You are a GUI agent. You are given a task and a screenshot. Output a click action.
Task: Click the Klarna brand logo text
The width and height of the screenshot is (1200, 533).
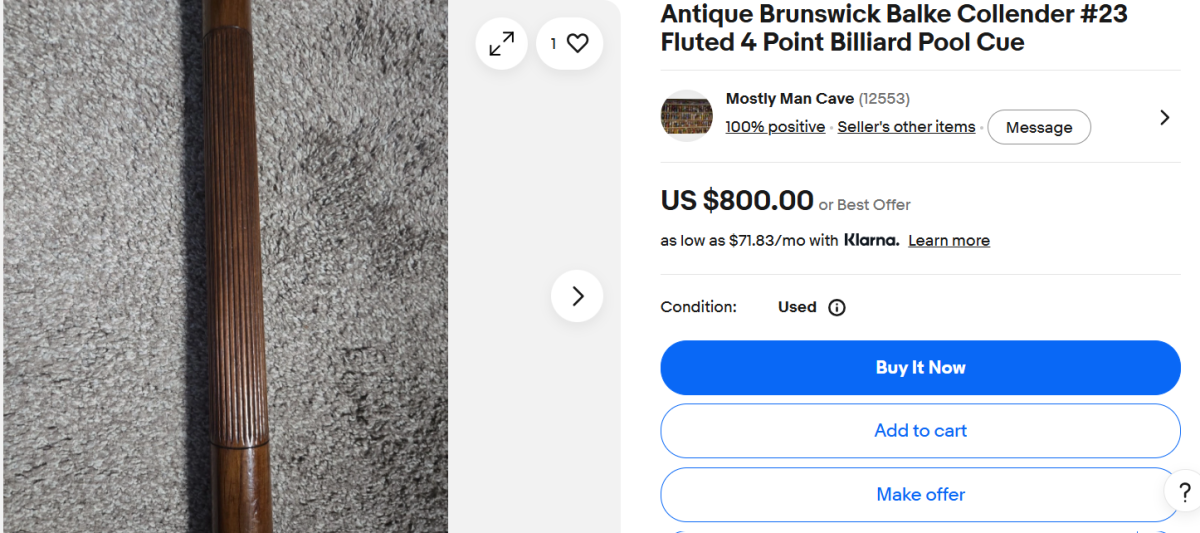(x=871, y=240)
